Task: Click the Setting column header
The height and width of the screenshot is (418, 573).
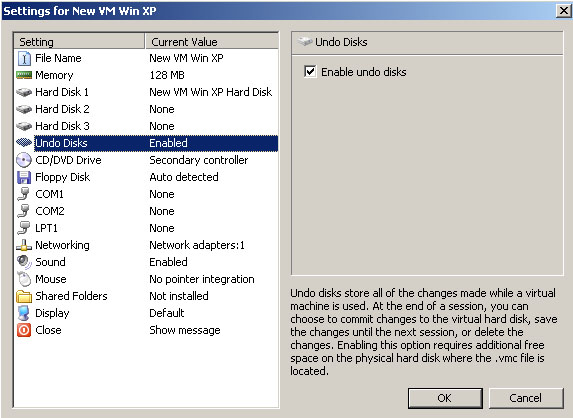Action: 79,41
